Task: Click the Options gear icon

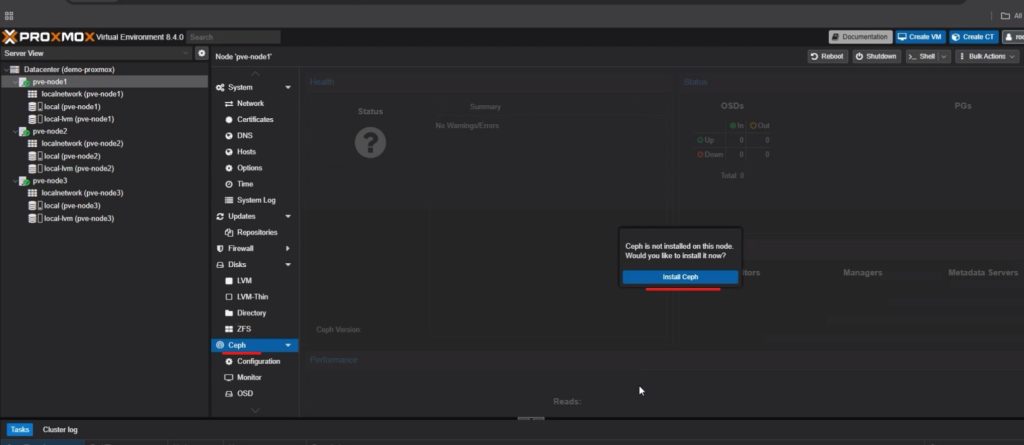Action: (229, 168)
